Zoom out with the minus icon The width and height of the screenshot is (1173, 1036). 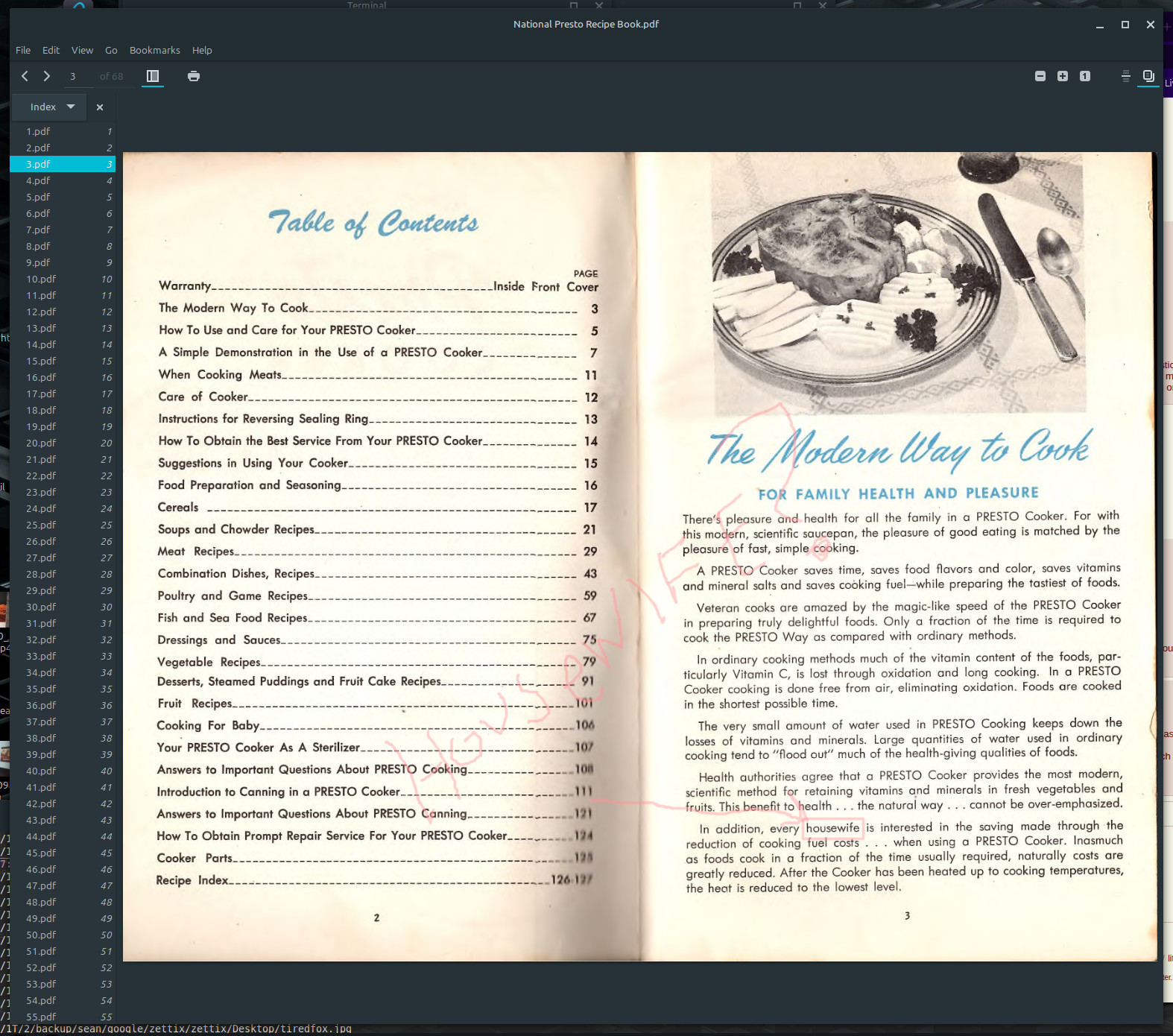(x=1040, y=76)
